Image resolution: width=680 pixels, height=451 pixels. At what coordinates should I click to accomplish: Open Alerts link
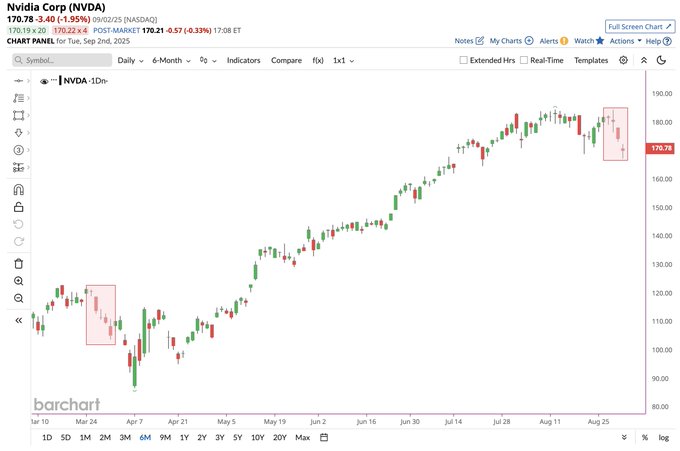553,41
